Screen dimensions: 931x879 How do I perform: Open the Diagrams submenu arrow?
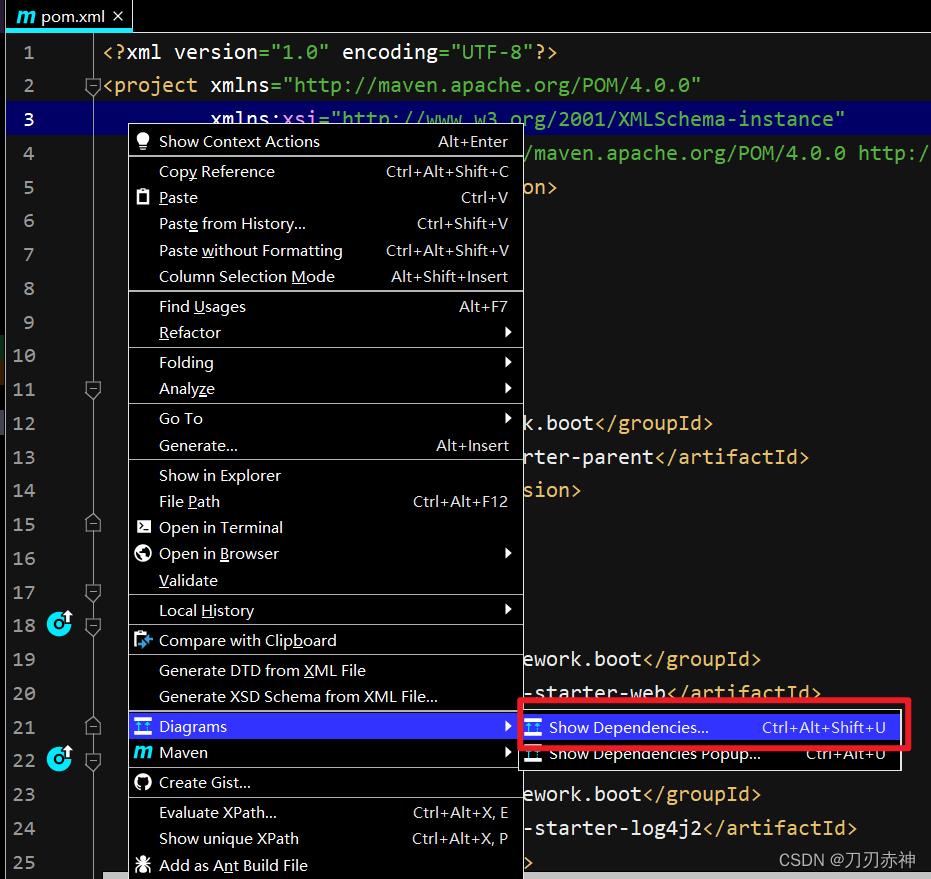508,726
